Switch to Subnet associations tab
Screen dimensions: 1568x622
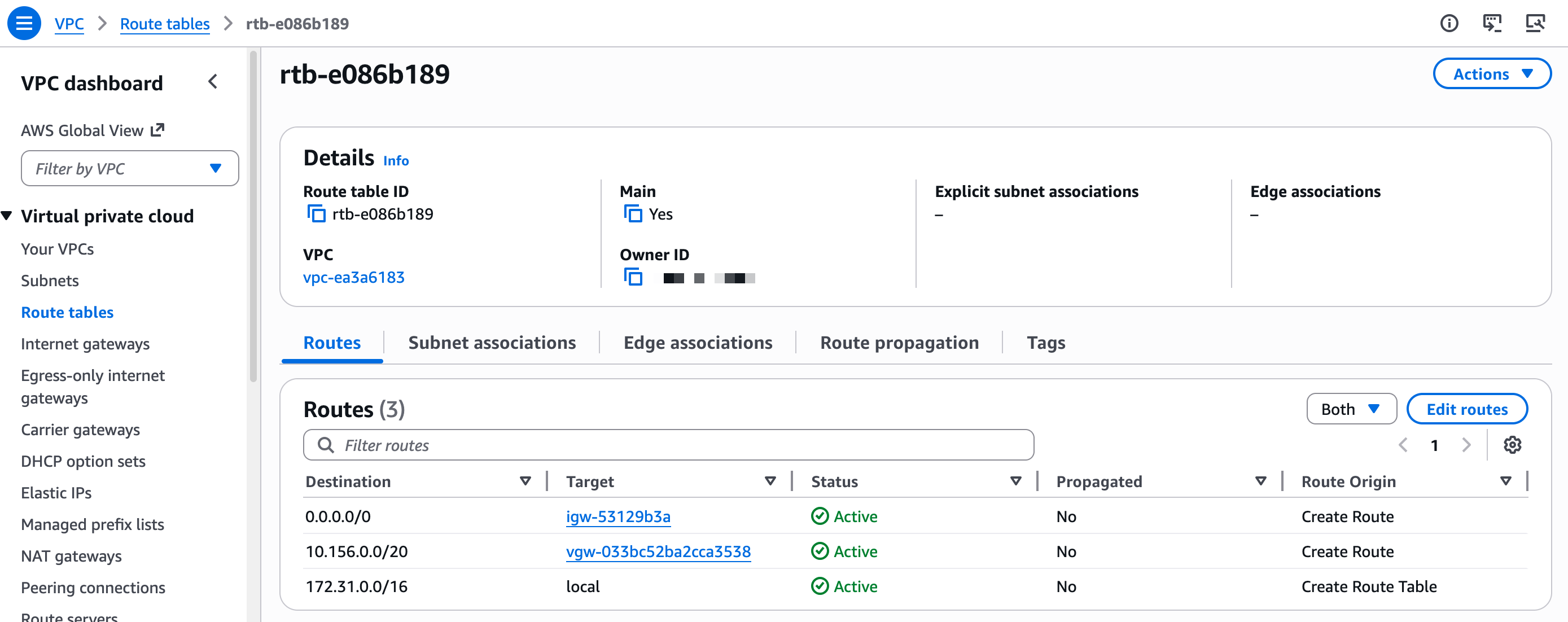coord(491,343)
